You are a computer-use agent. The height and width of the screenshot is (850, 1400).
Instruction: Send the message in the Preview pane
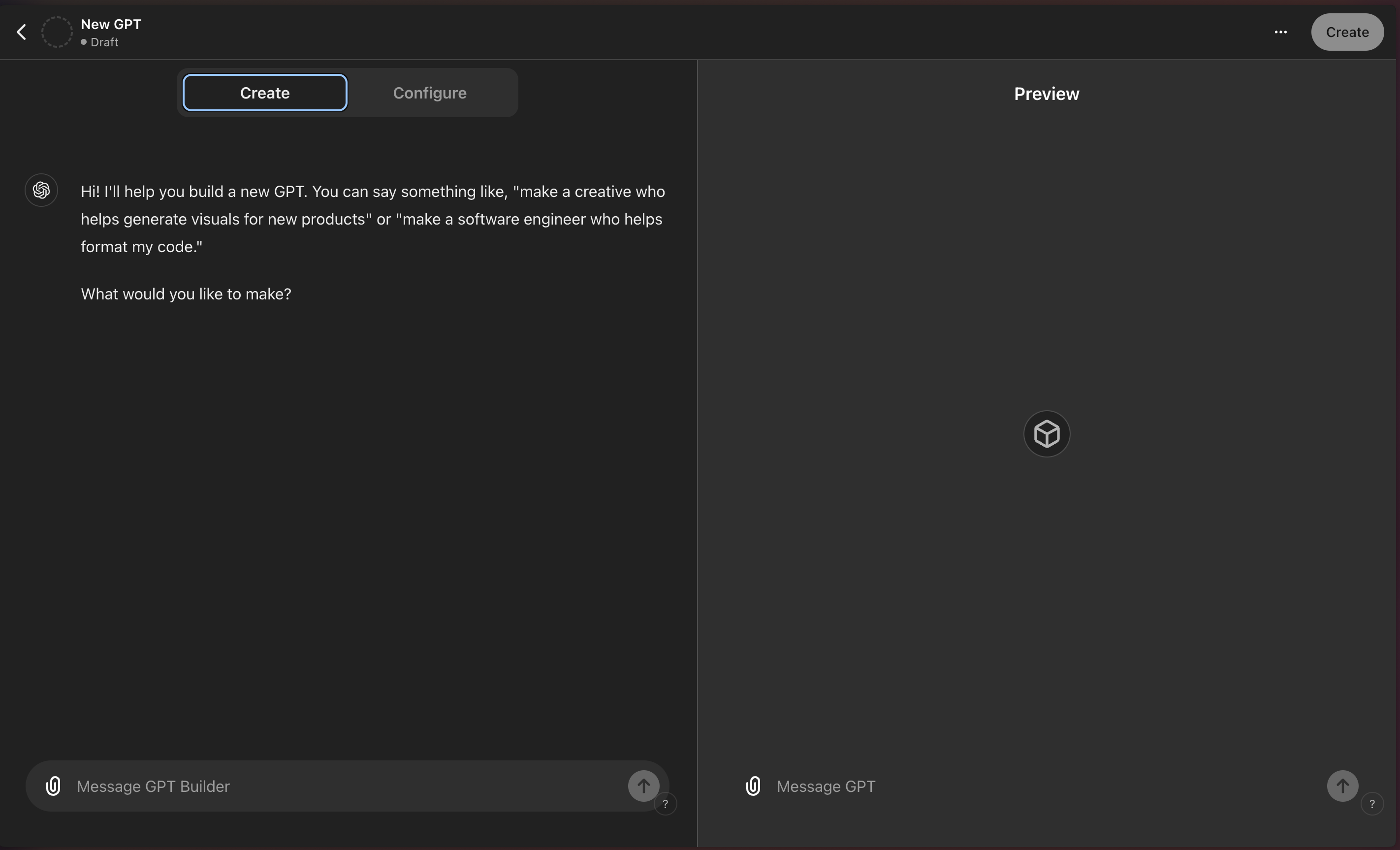[1342, 786]
